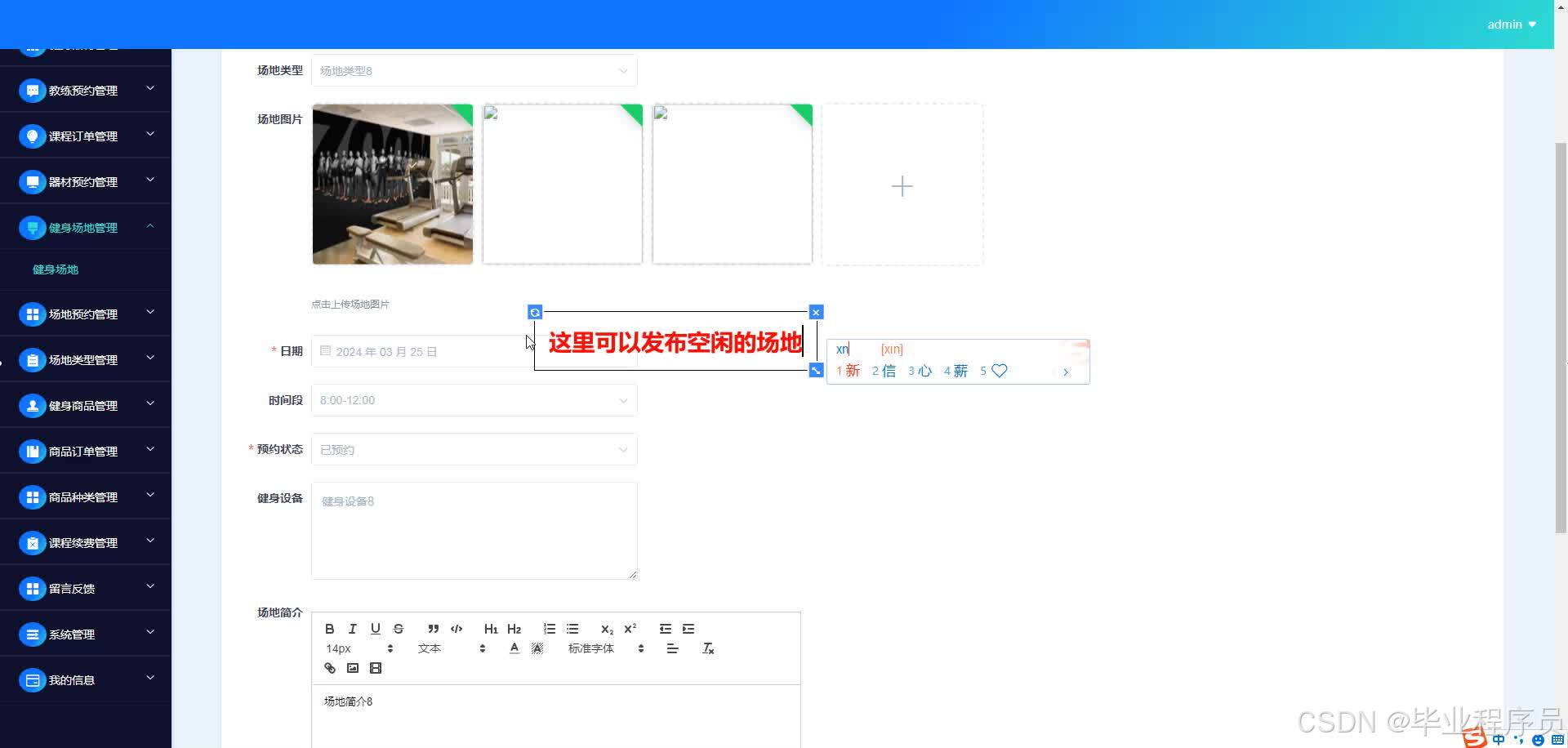The height and width of the screenshot is (748, 1568).
Task: Click the 我的信息 sidebar icon
Action: pos(32,680)
